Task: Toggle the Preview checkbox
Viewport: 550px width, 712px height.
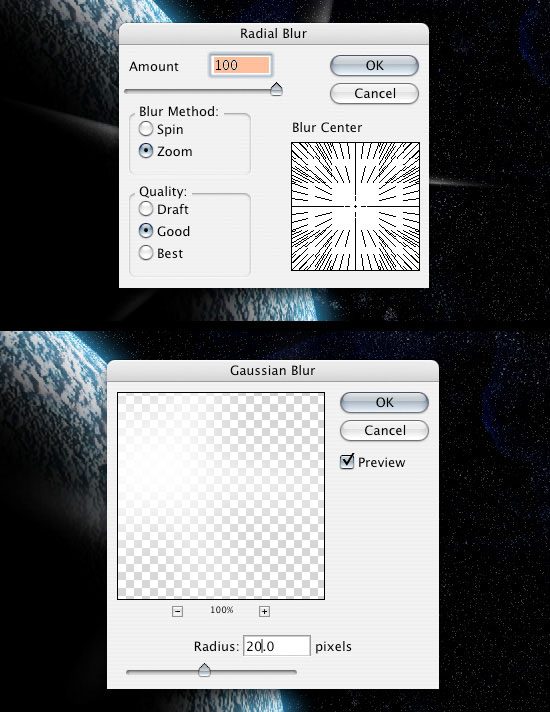Action: pos(347,462)
